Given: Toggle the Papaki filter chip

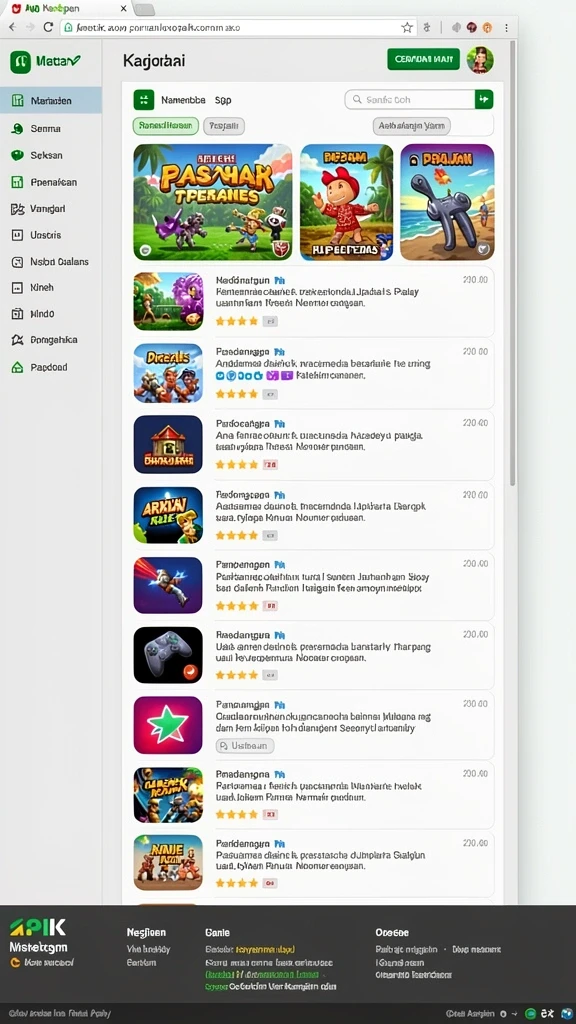Looking at the screenshot, I should click(x=224, y=126).
